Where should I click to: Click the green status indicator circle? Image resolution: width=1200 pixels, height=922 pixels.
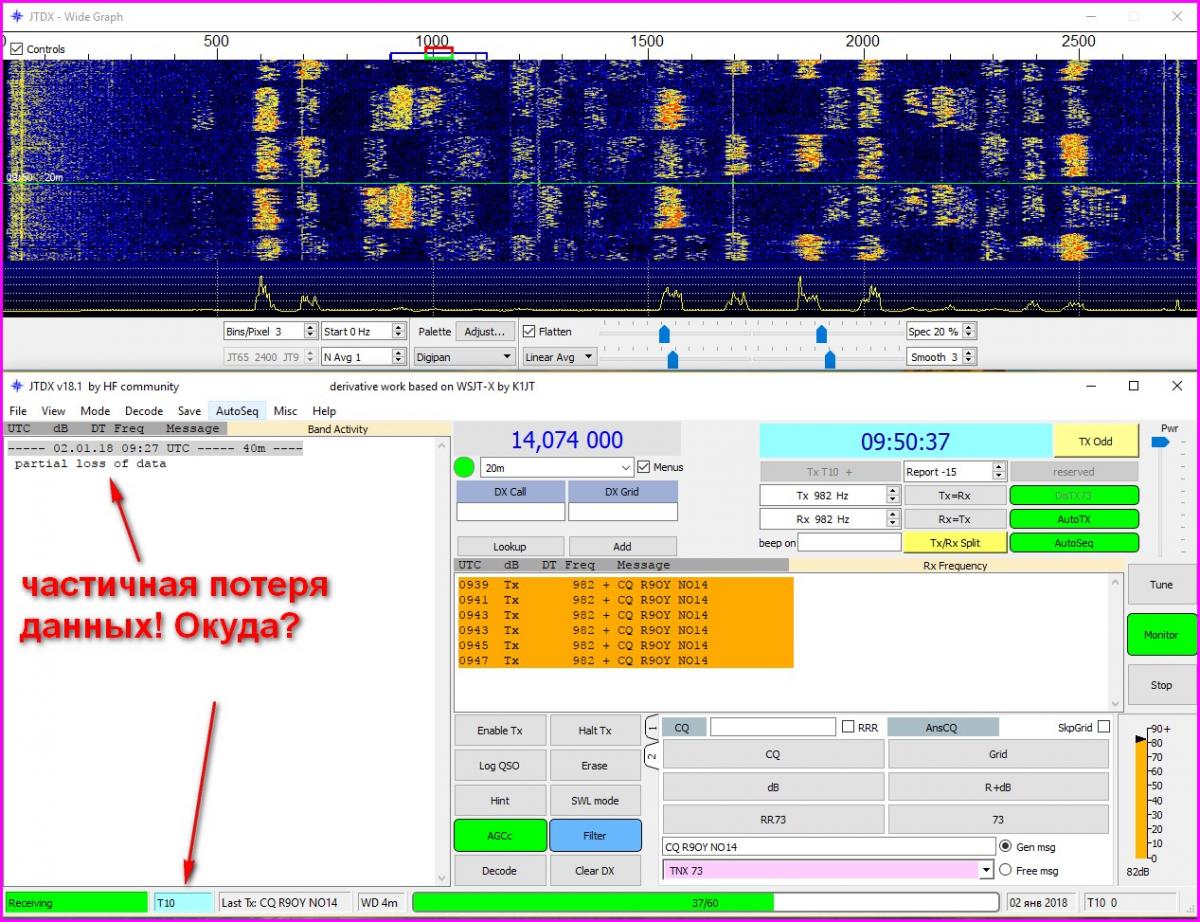(464, 467)
